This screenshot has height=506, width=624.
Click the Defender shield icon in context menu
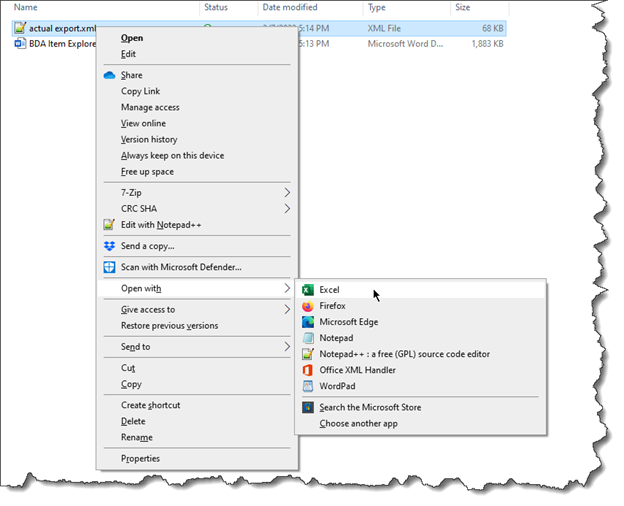109,267
